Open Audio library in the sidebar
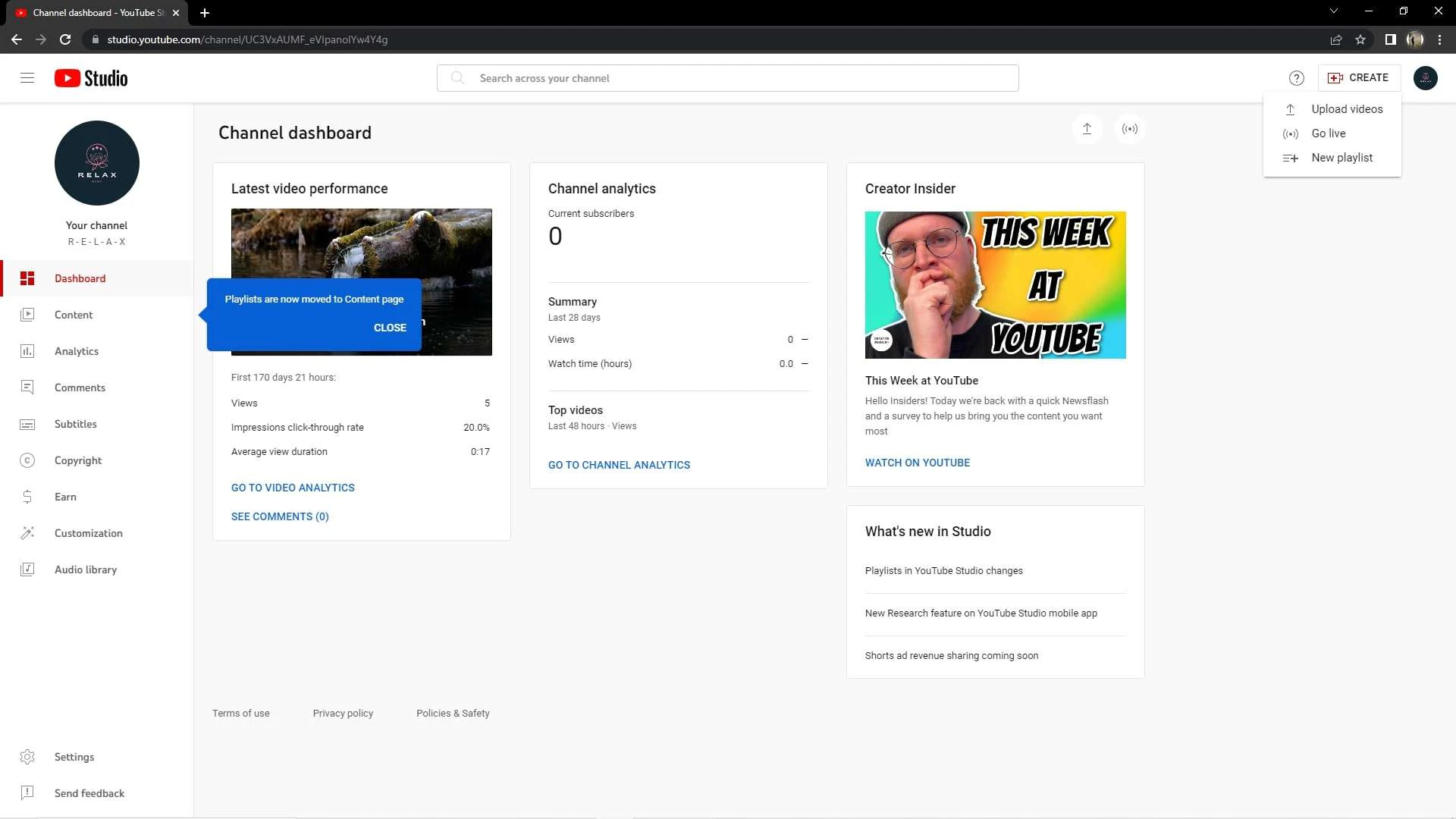This screenshot has height=819, width=1456. tap(85, 570)
